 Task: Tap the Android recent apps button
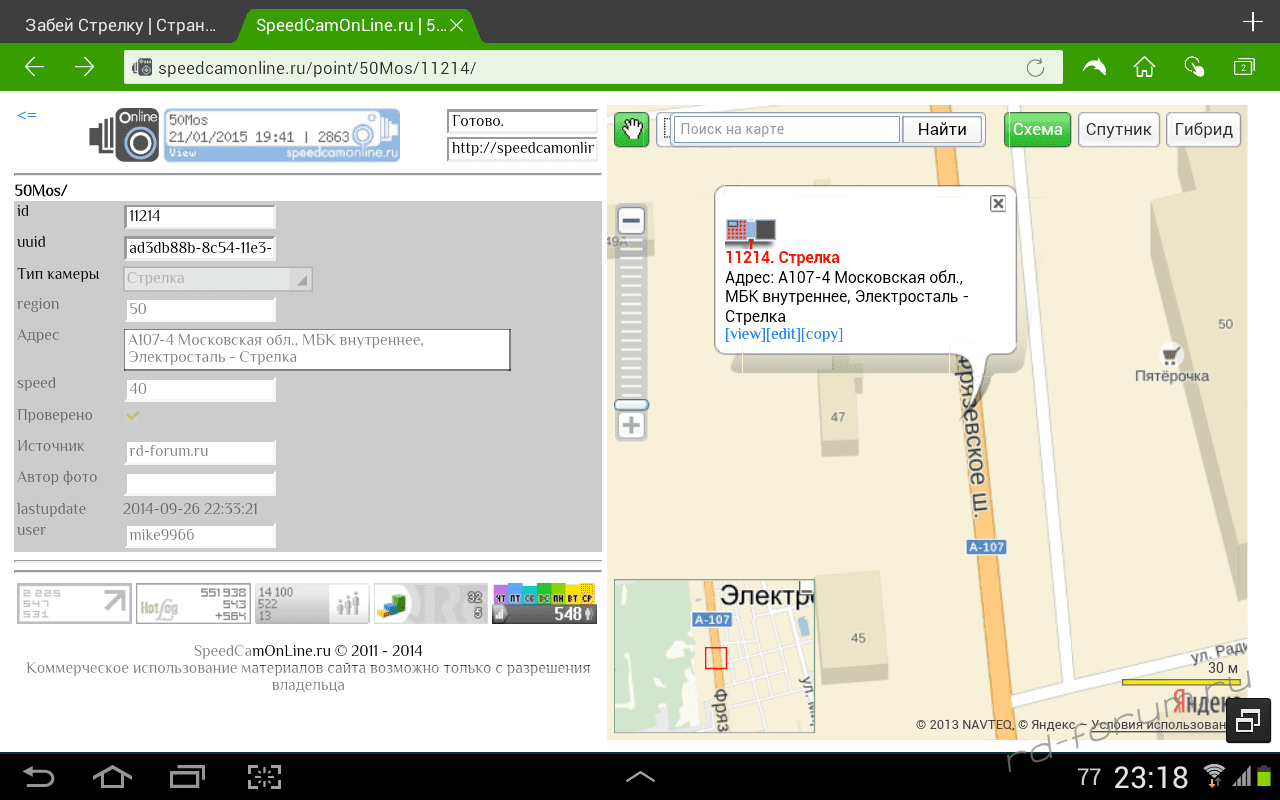187,776
